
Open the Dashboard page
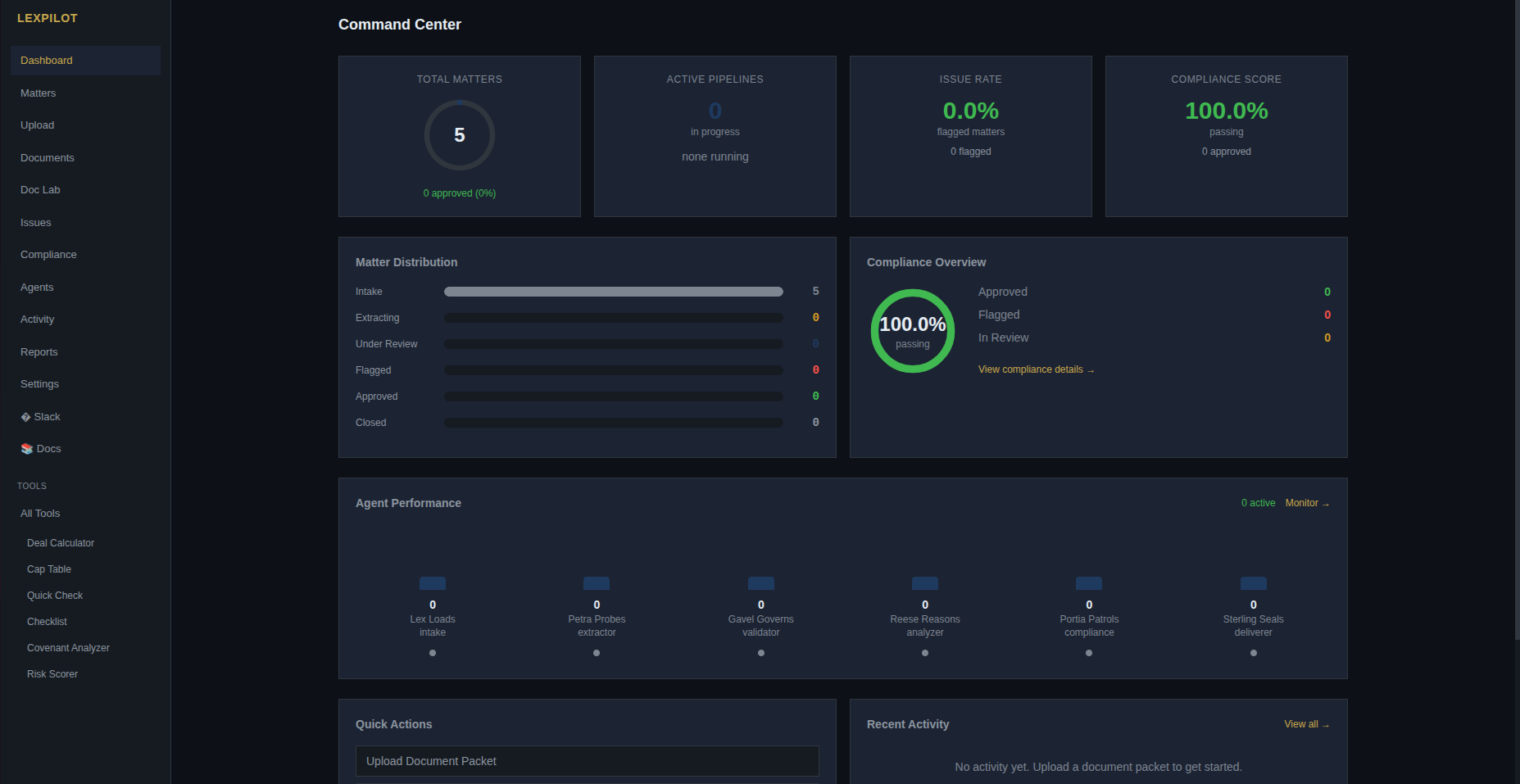click(x=85, y=61)
